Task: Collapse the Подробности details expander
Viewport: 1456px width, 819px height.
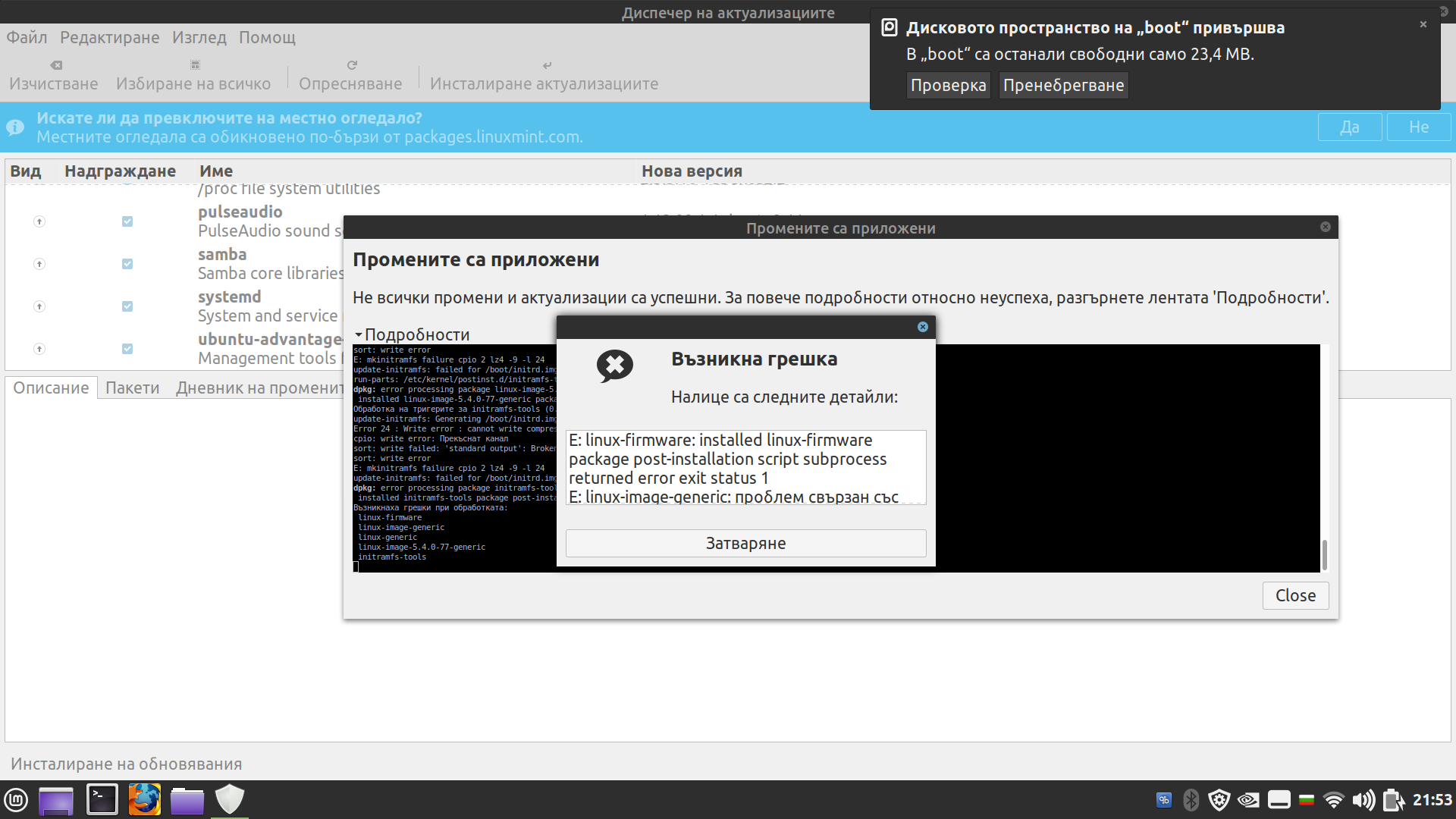Action: (412, 334)
